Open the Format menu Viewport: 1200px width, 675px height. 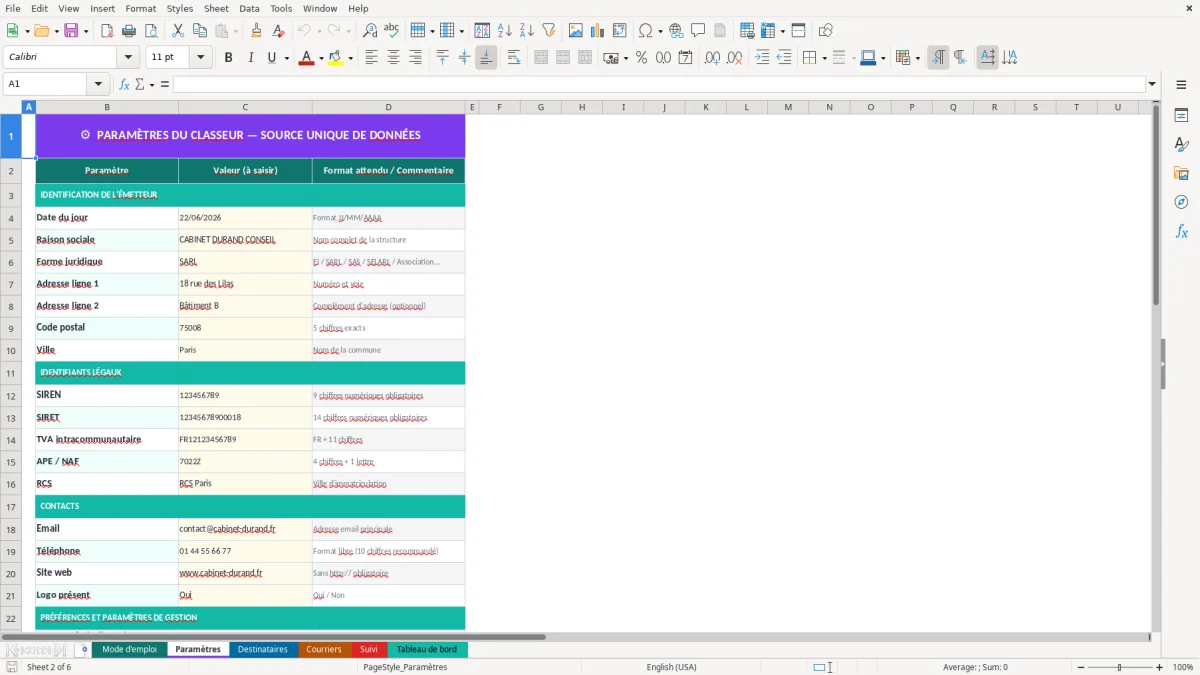tap(140, 8)
